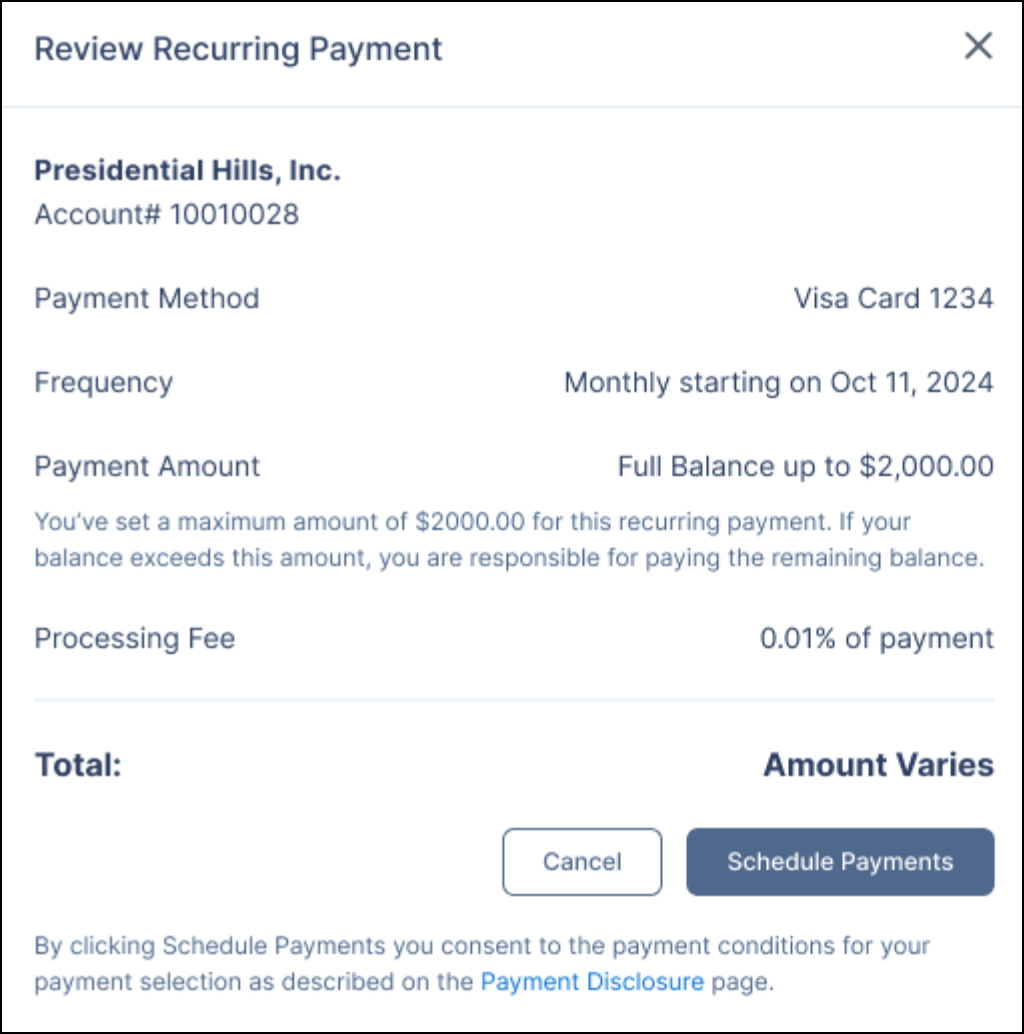Click the Payment Method label
Screen dimensions: 1024x1034
147,298
